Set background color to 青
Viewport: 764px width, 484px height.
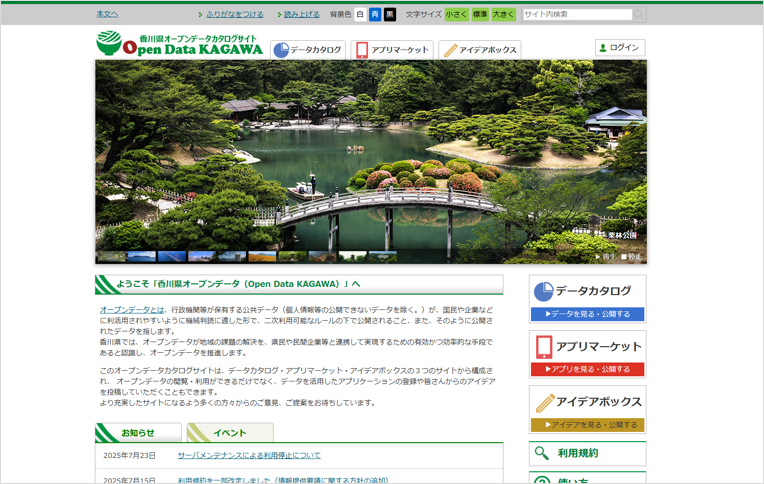pyautogui.click(x=375, y=15)
